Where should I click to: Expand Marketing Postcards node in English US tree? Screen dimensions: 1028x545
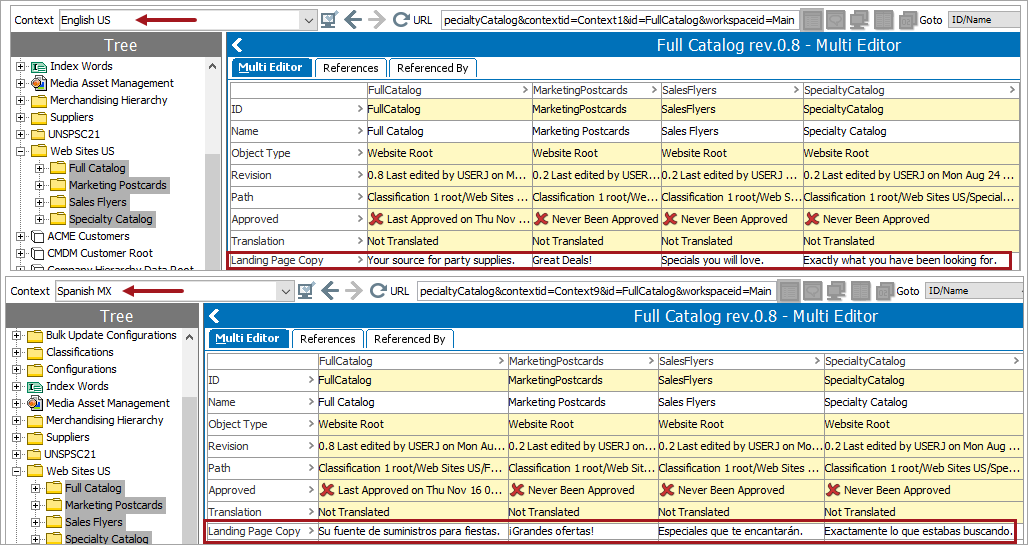40,185
